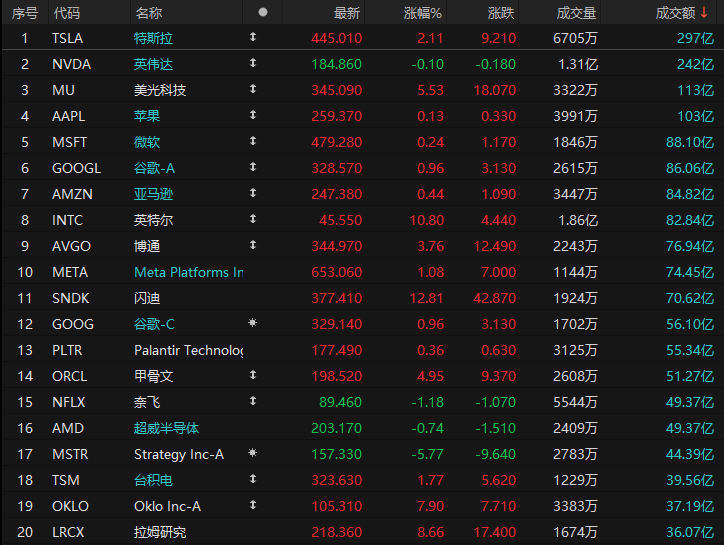
Task: Select the Palantir Technolog name cell
Action: 189,350
